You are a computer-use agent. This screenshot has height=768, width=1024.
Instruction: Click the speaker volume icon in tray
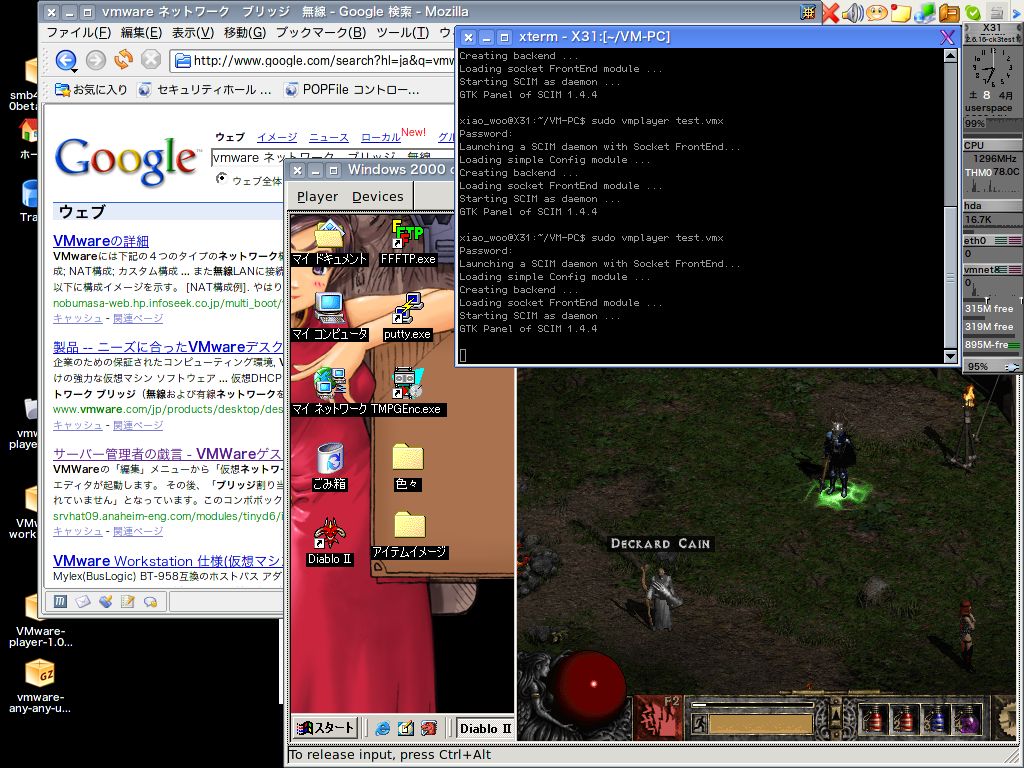coord(852,13)
